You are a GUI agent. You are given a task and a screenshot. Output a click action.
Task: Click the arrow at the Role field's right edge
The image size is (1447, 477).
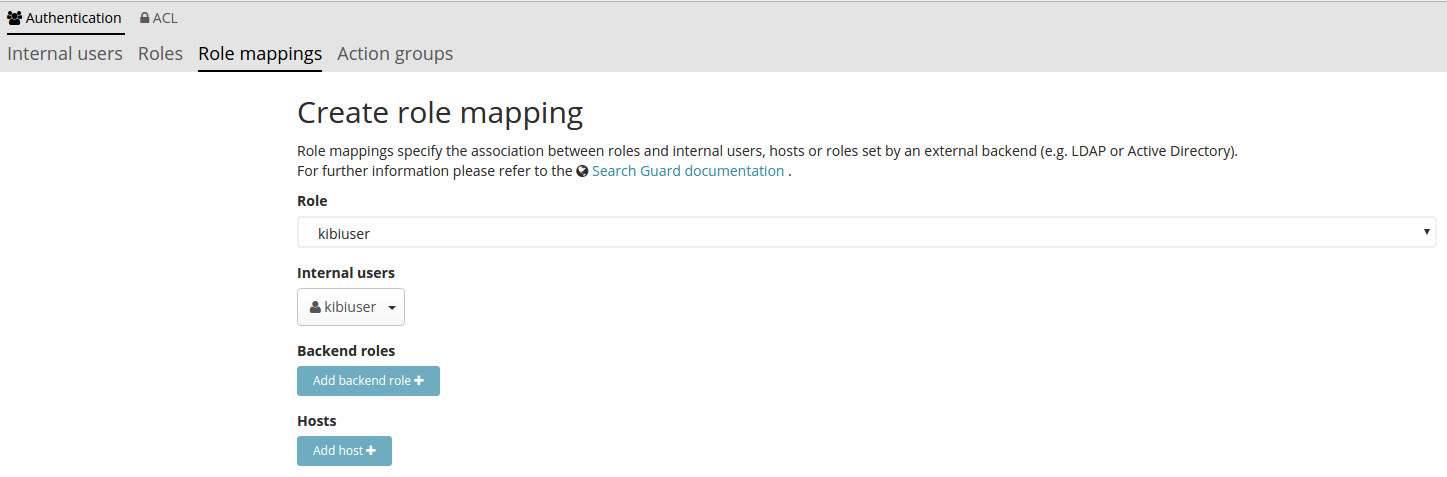pos(1426,232)
